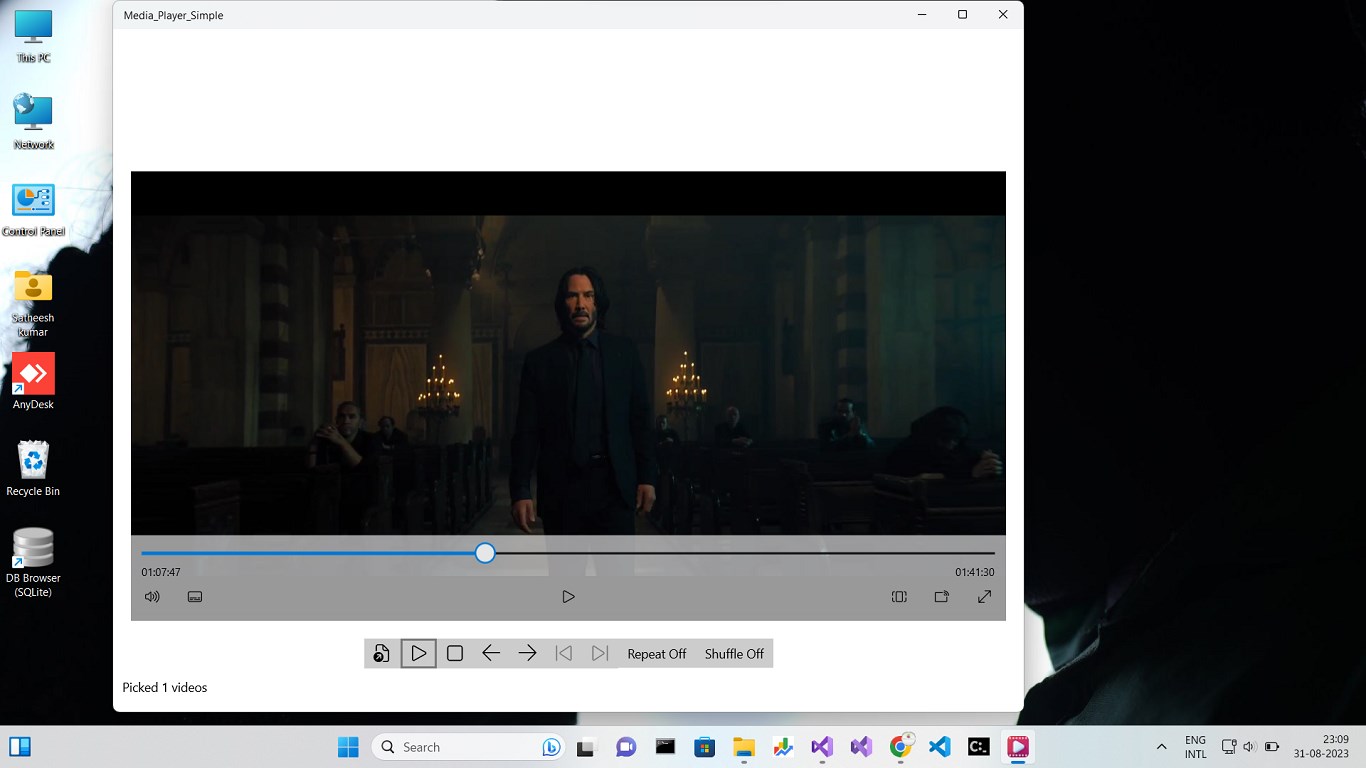Screen dimensions: 1366x768
Task: Play the video using the overlay play button
Action: (x=568, y=597)
